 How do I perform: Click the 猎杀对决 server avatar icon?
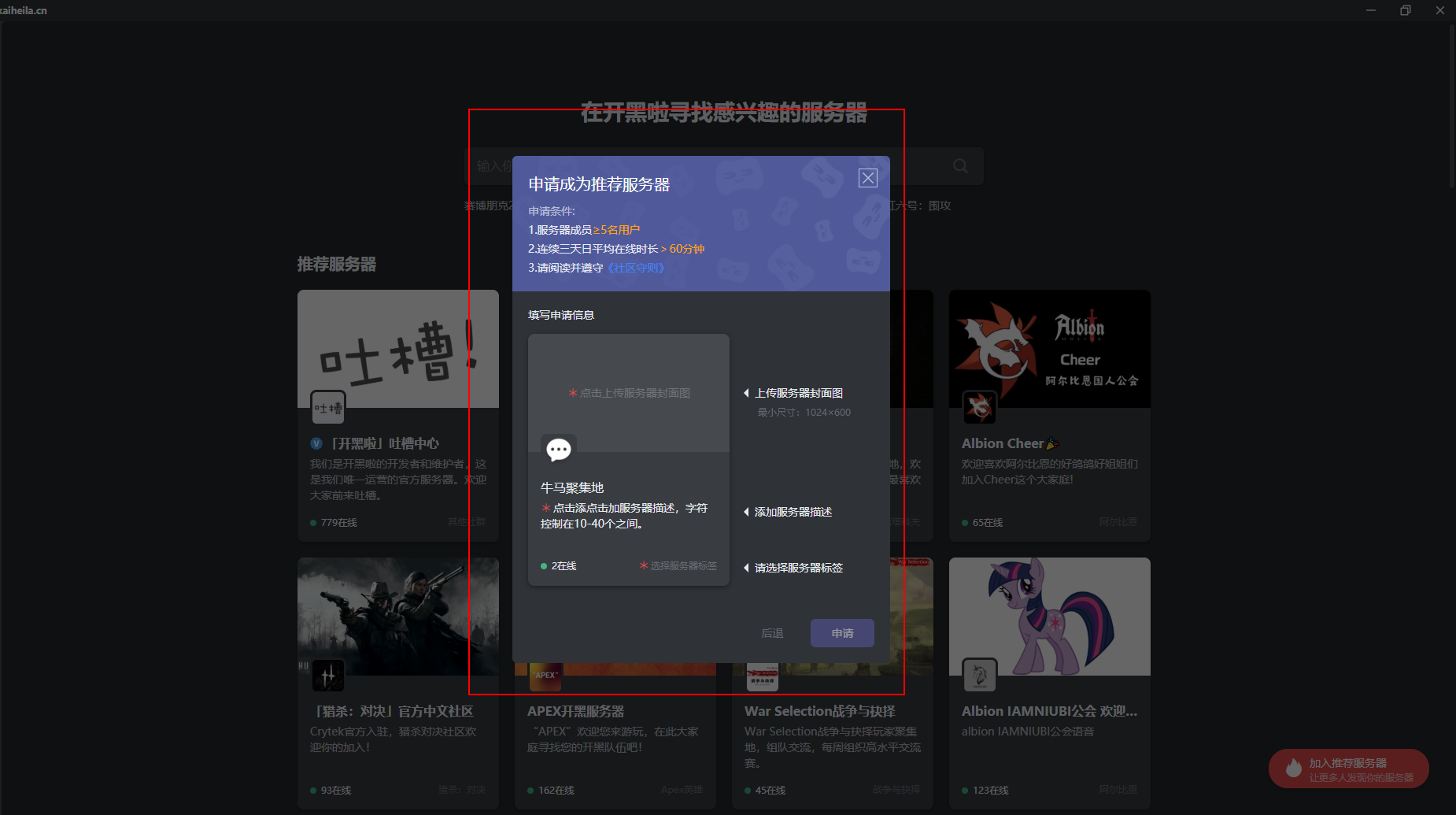328,676
